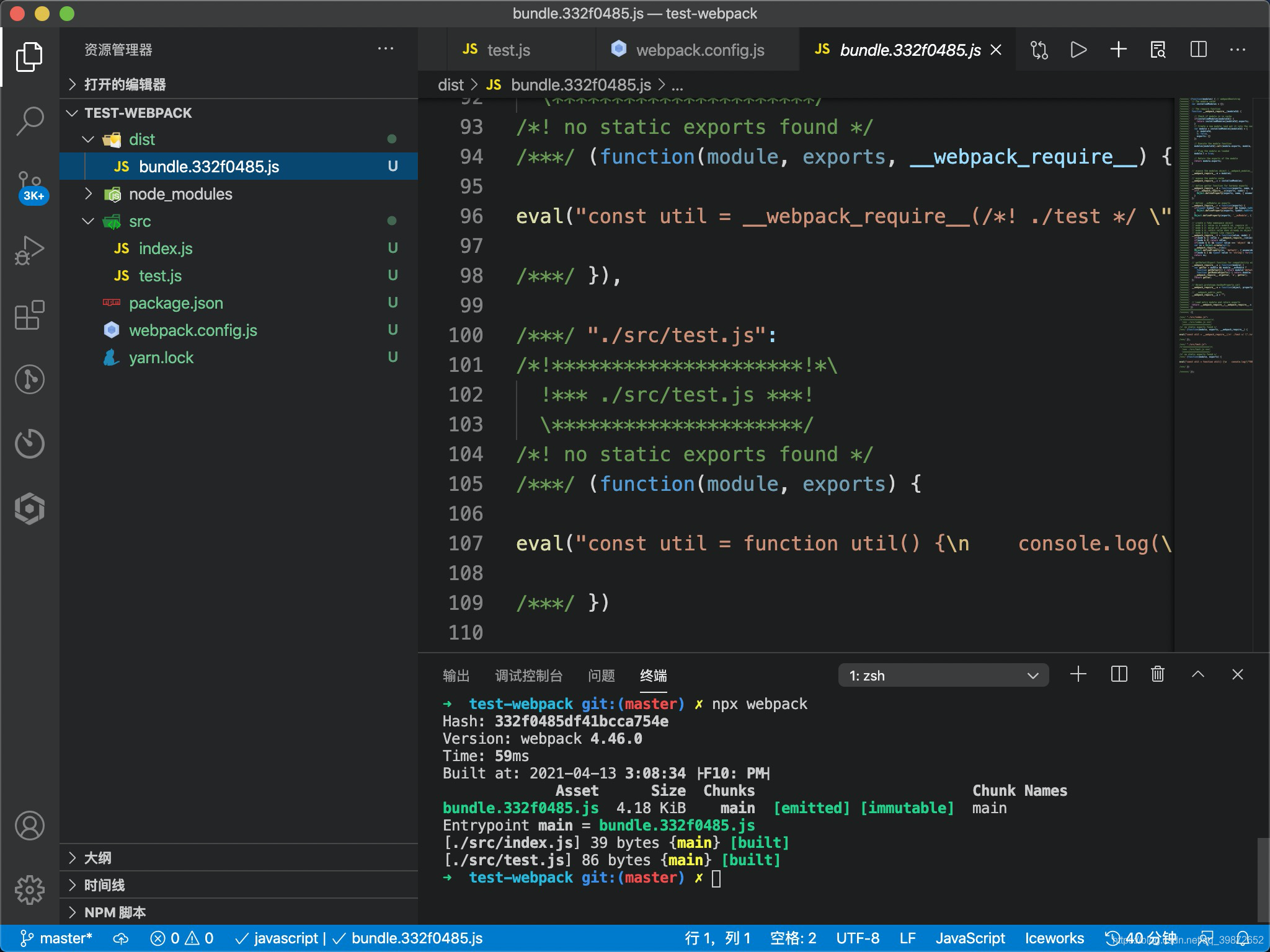Close the terminal panel
Image resolution: width=1270 pixels, height=952 pixels.
[1238, 674]
